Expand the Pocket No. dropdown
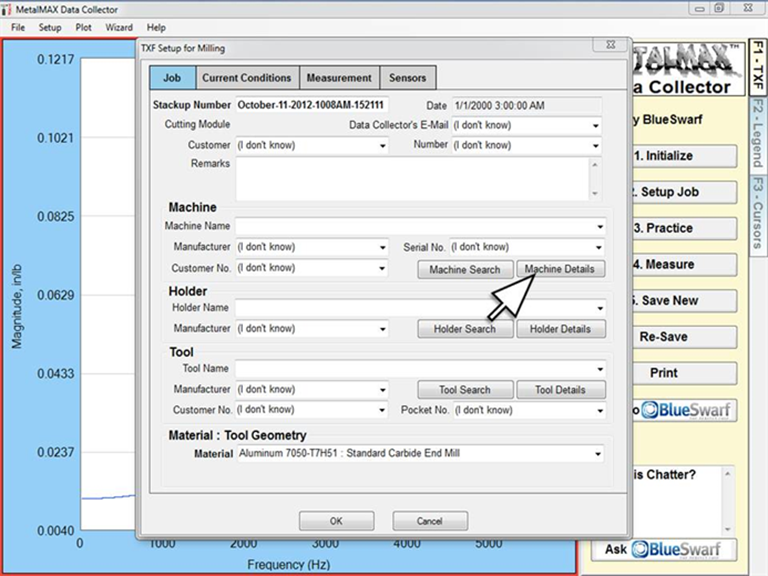This screenshot has height=576, width=768. (600, 410)
